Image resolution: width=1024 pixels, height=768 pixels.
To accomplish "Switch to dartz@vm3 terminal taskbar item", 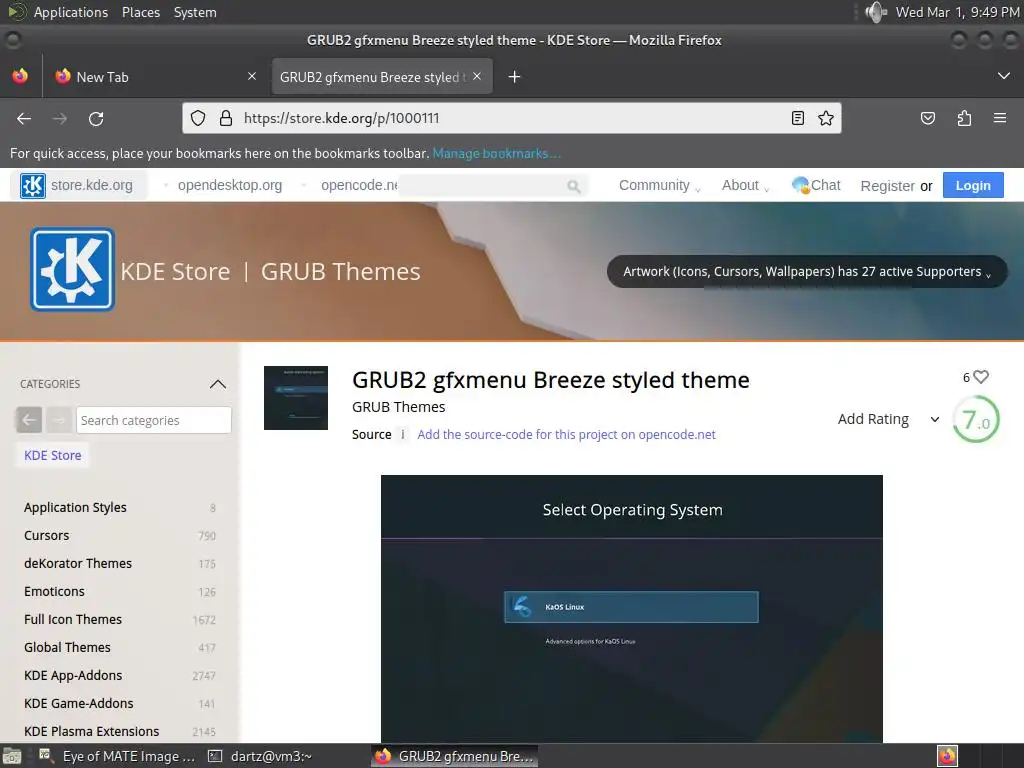I will point(260,756).
